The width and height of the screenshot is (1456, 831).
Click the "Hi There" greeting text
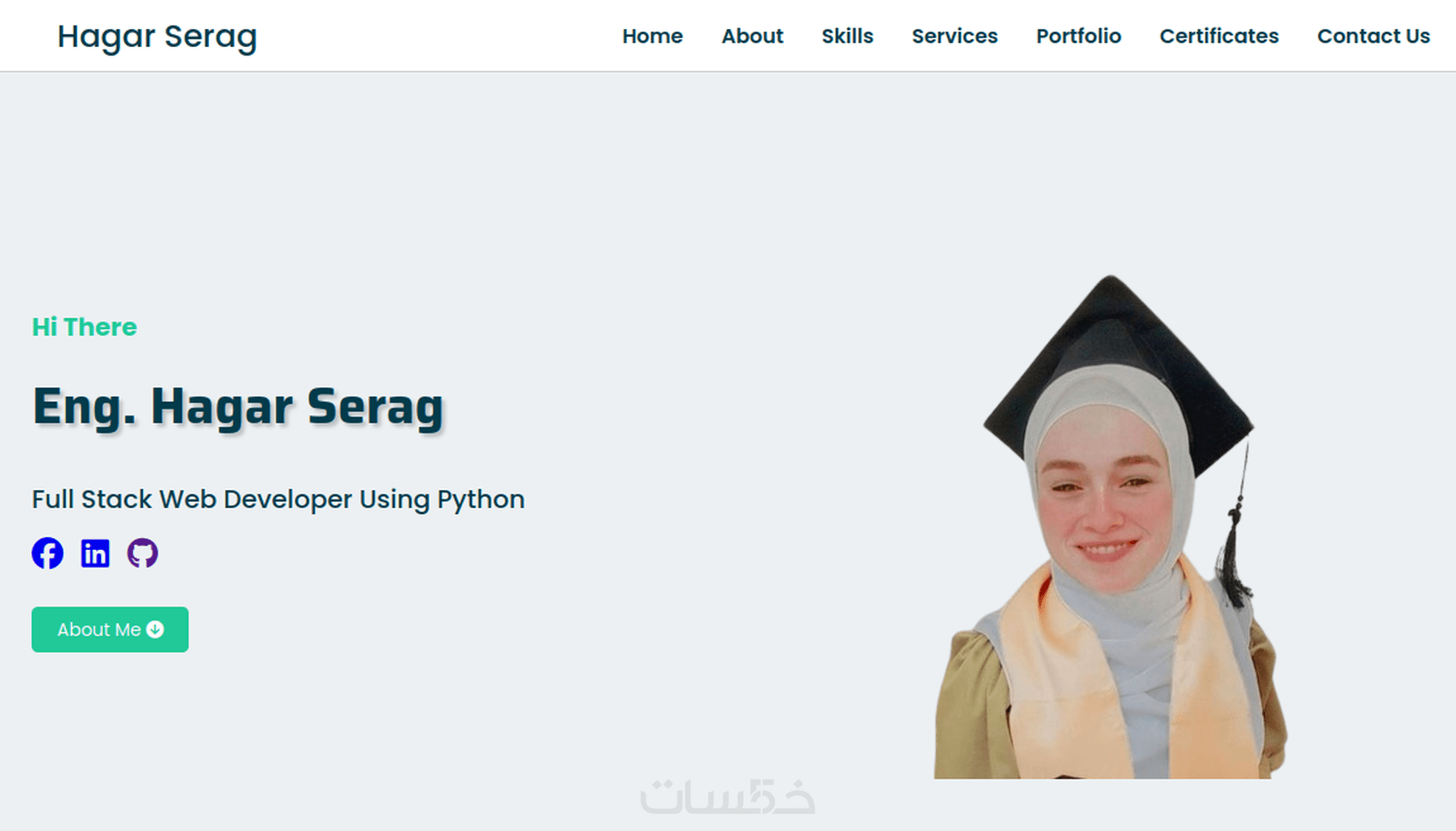point(84,327)
